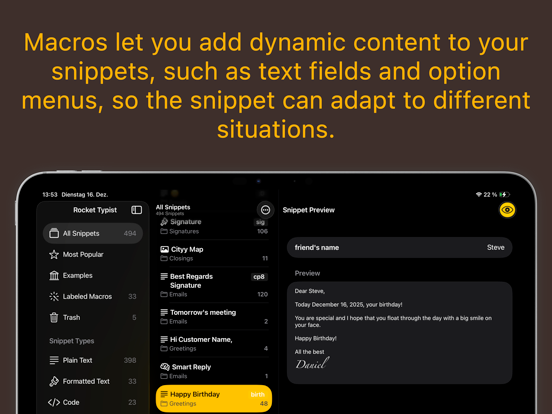Viewport: 552px width, 414px height.
Task: Open the Best Regards Signature snippet
Action: (214, 285)
